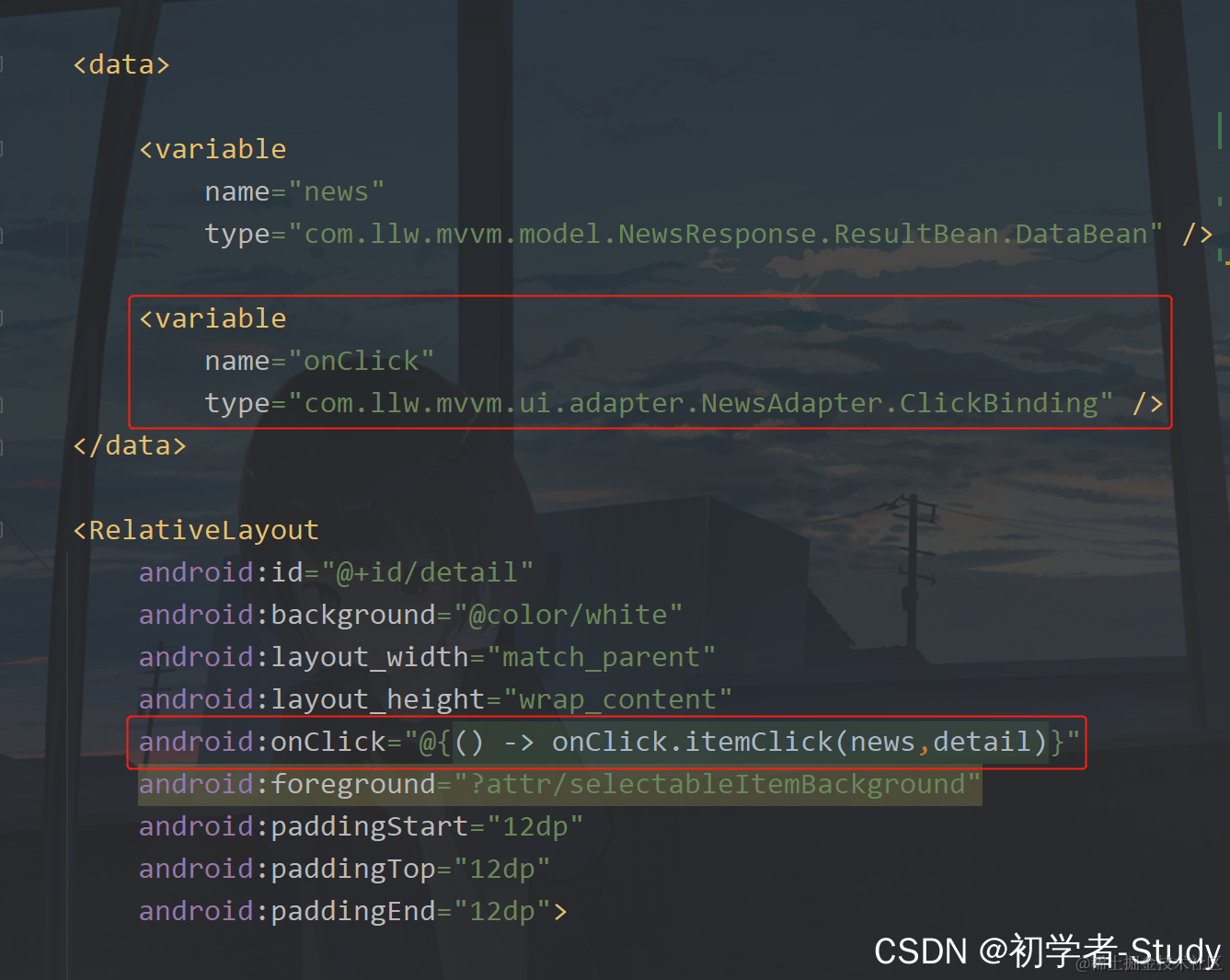1230x980 pixels.
Task: Click the short middle green scrollbar marker
Action: (x=1220, y=201)
